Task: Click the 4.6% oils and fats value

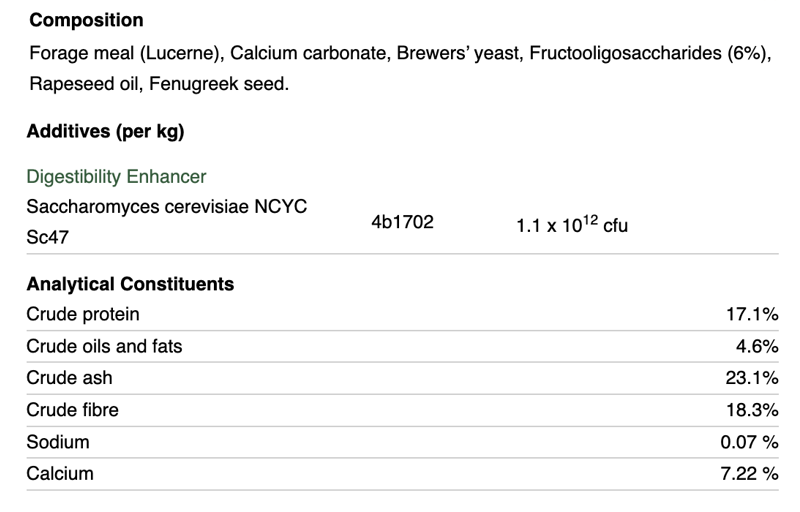Action: [756, 346]
